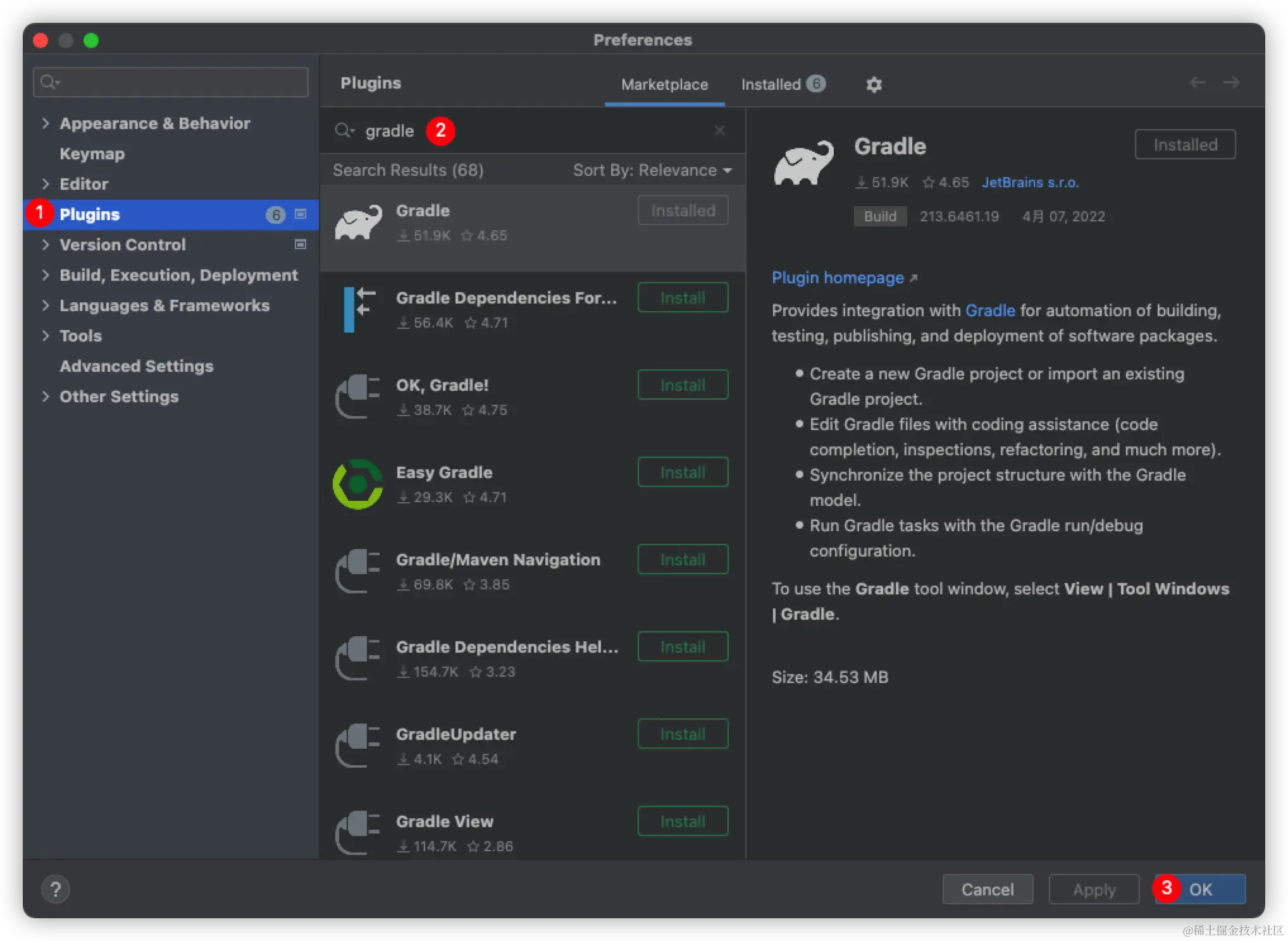Expand the Languages & Frameworks node
This screenshot has height=941, width=1288.
tap(46, 305)
